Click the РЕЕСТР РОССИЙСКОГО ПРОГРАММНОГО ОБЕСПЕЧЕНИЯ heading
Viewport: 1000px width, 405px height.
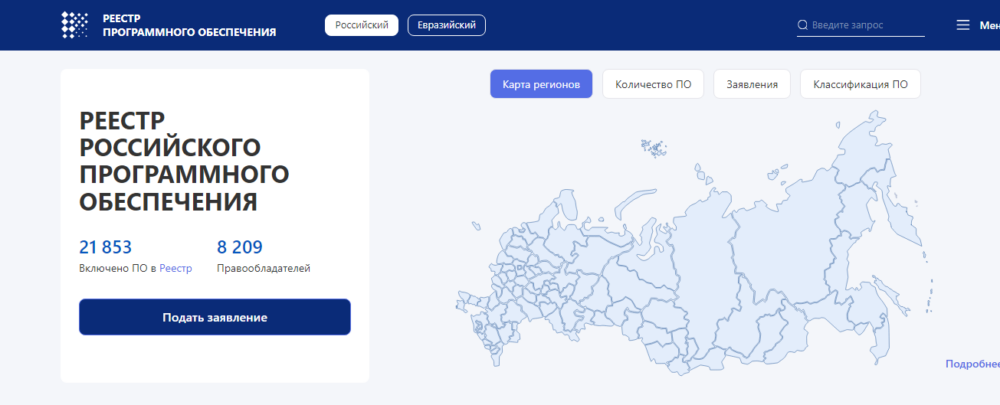[184, 161]
